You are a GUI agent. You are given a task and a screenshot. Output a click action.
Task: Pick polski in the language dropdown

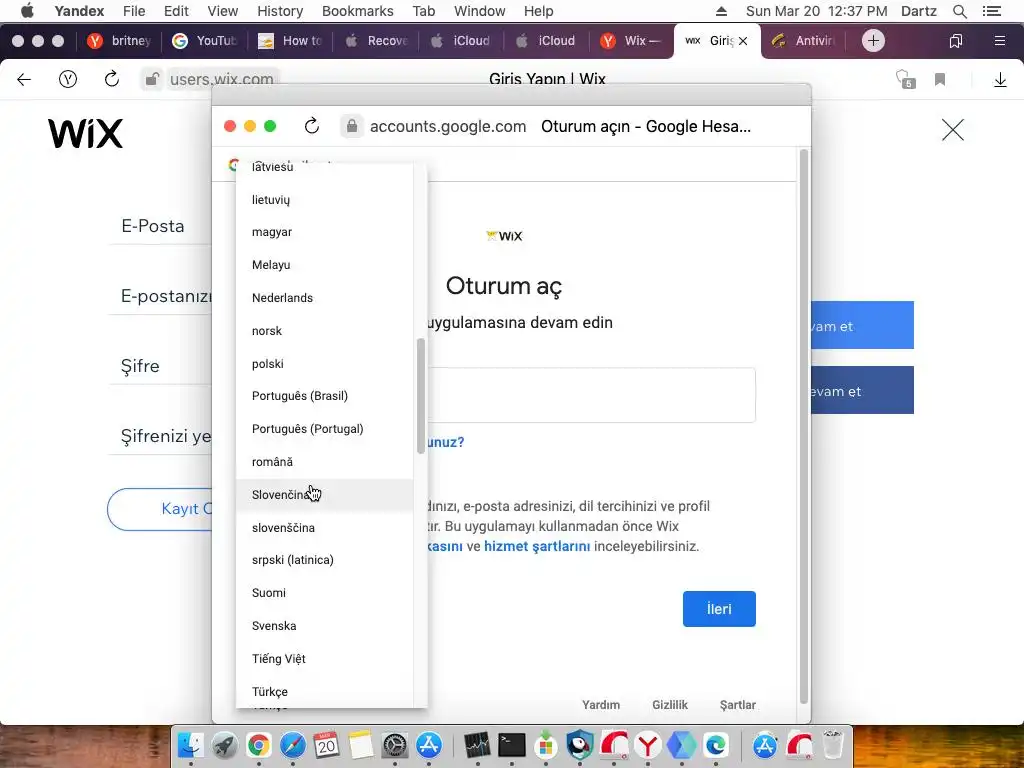(x=325, y=364)
